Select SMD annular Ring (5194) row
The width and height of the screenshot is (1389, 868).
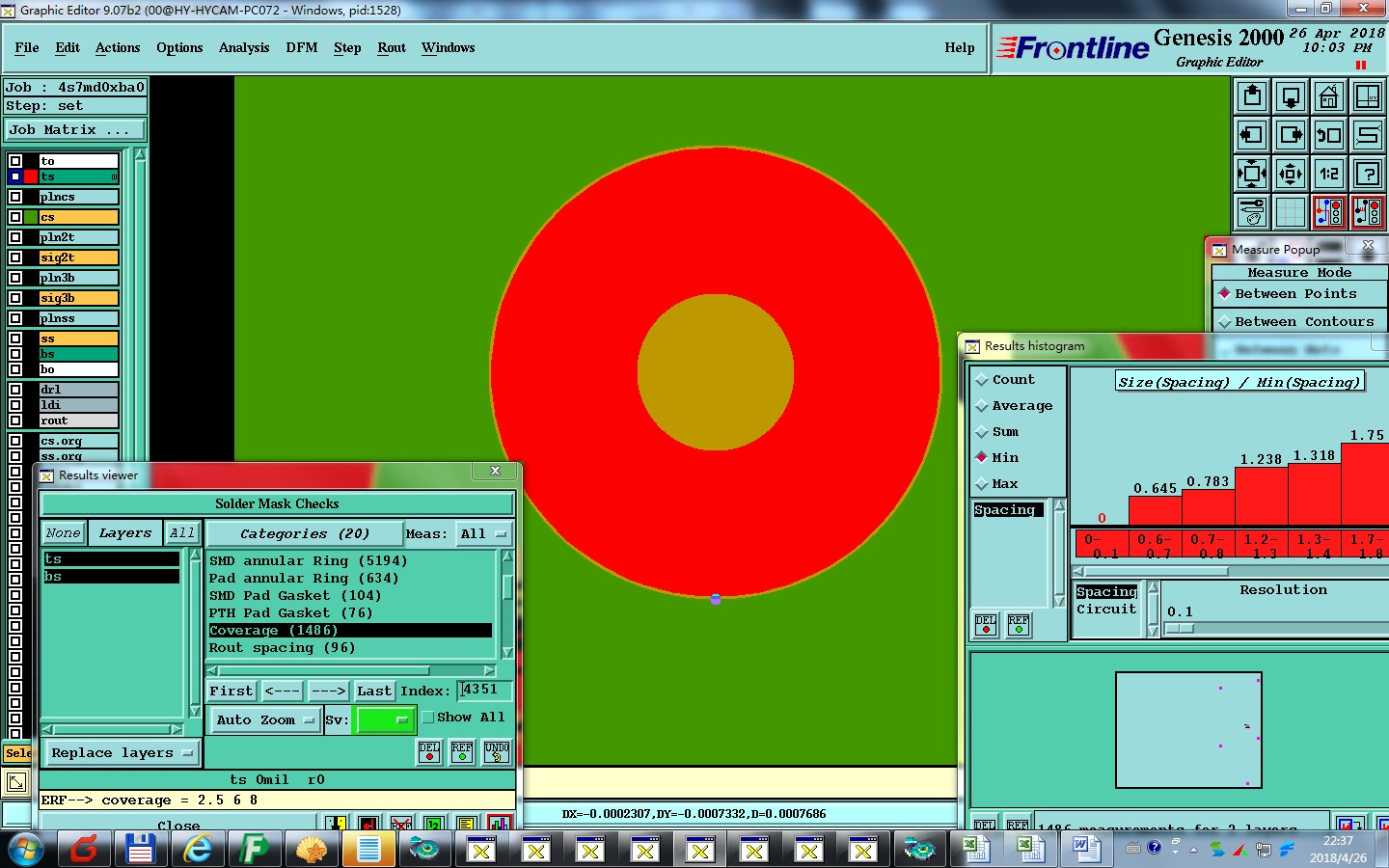[351, 561]
